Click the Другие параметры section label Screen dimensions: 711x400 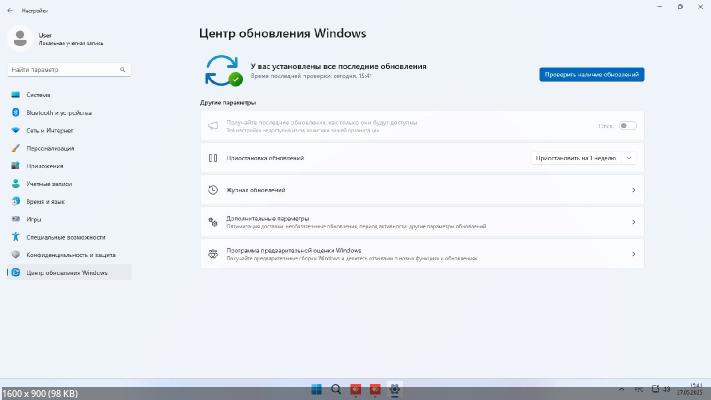[x=228, y=102]
